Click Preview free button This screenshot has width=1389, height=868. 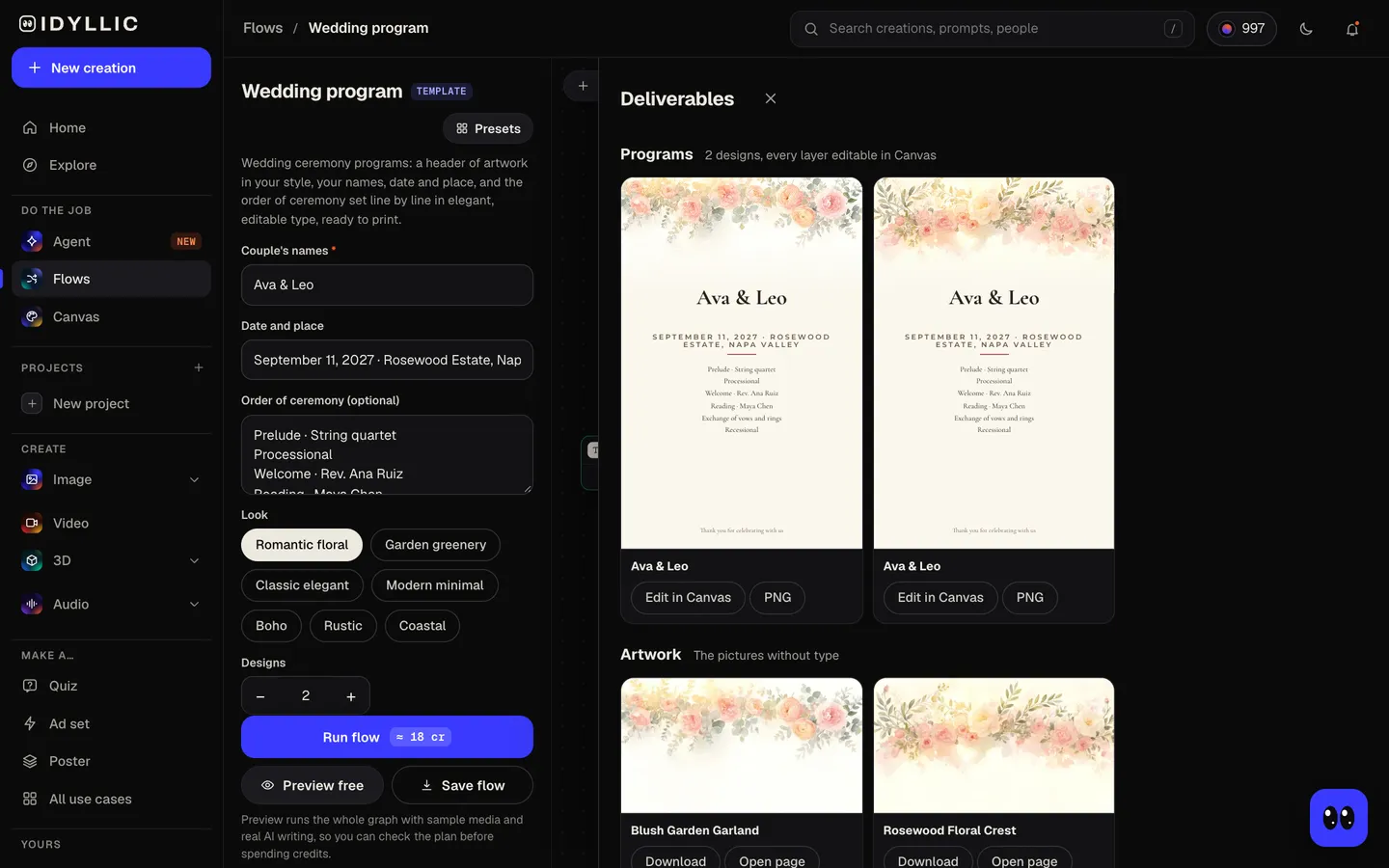click(x=313, y=785)
